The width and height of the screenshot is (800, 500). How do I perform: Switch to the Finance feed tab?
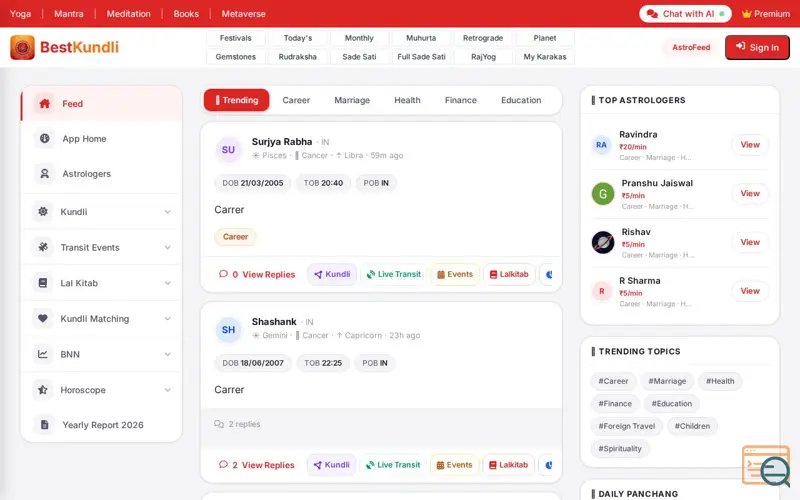(x=461, y=100)
